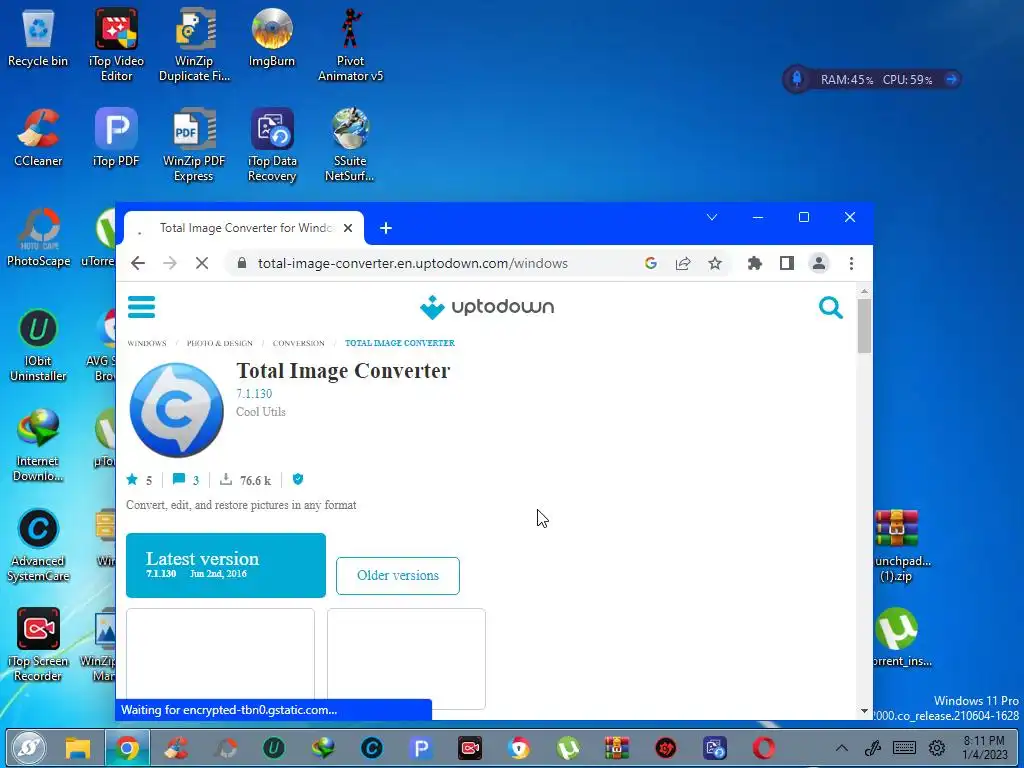The image size is (1024, 768).
Task: Open SSuite NetSurfer desktop icon
Action: point(350,145)
